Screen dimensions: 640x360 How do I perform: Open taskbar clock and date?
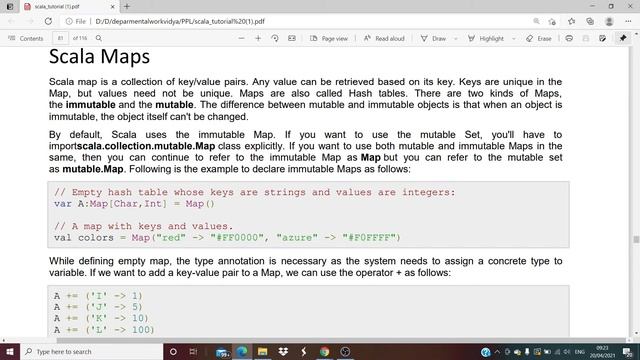point(602,351)
